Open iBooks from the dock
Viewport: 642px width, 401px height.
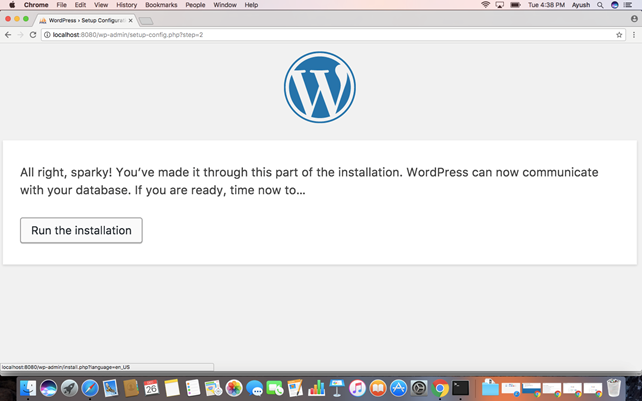click(x=378, y=388)
